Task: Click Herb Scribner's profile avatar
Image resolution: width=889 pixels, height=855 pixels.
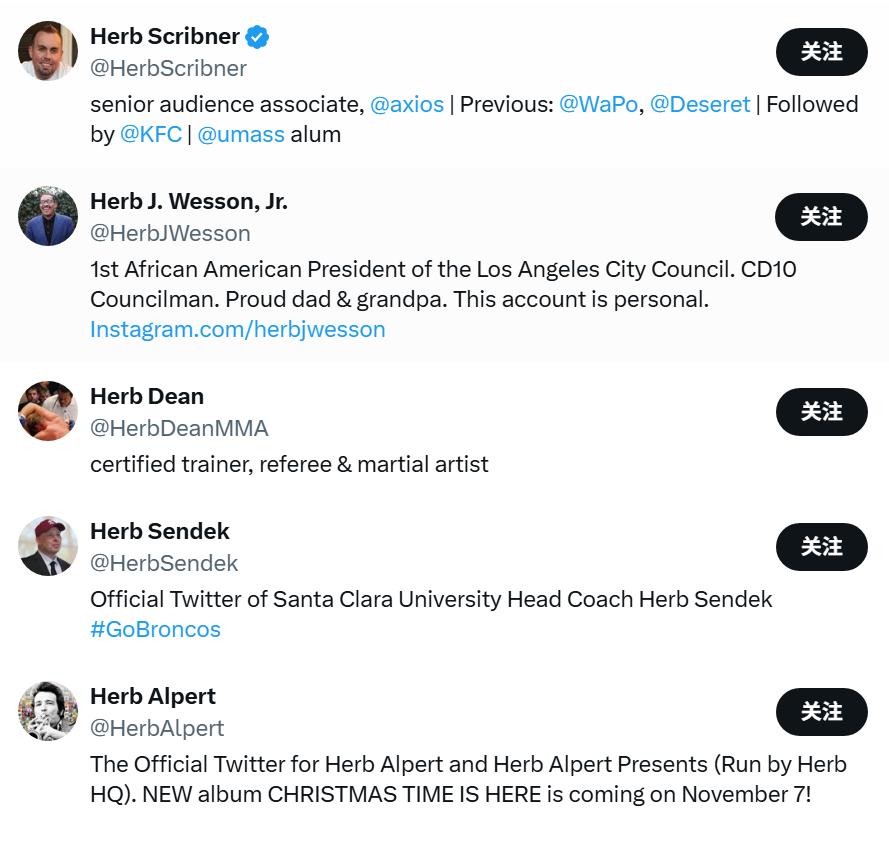Action: [x=48, y=51]
